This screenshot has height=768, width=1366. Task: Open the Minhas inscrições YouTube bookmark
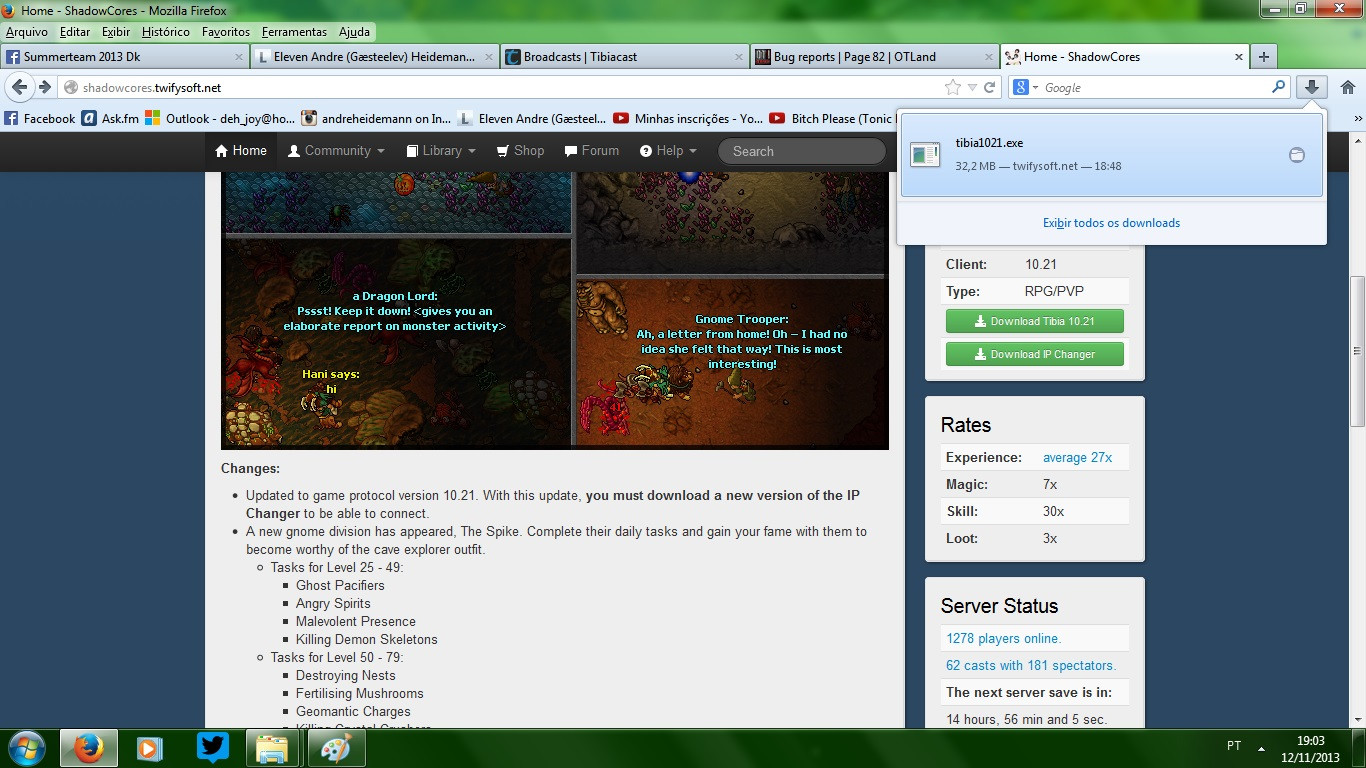pos(689,118)
